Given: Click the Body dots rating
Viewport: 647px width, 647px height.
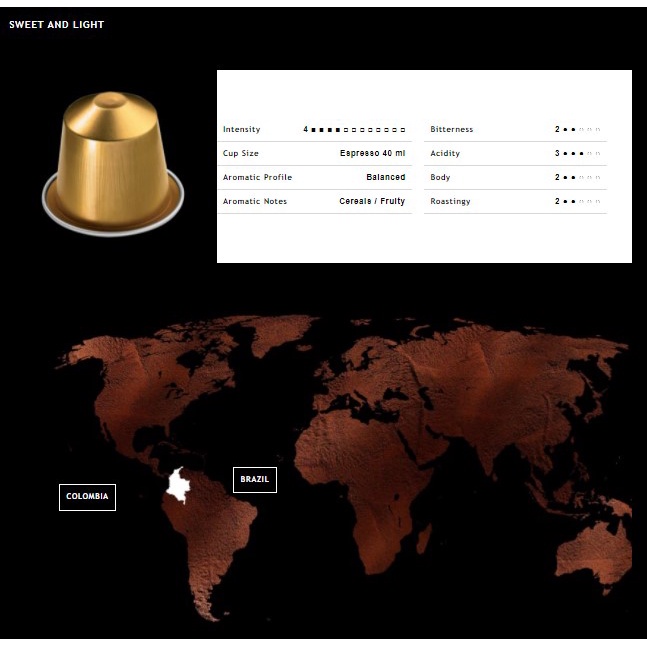Looking at the screenshot, I should (582, 178).
